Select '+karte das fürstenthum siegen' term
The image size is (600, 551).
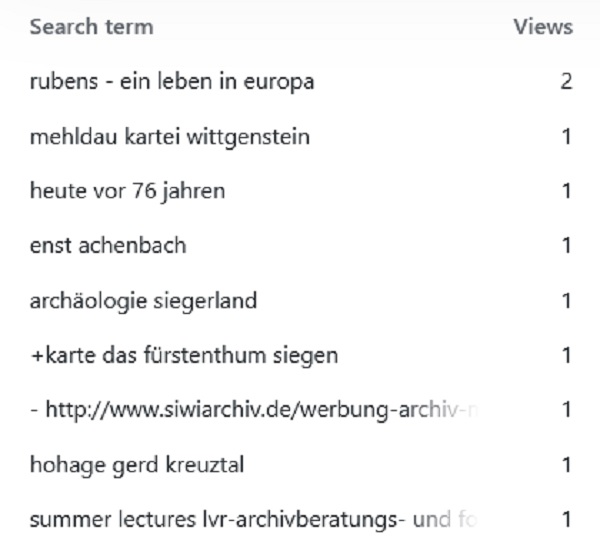click(x=184, y=355)
